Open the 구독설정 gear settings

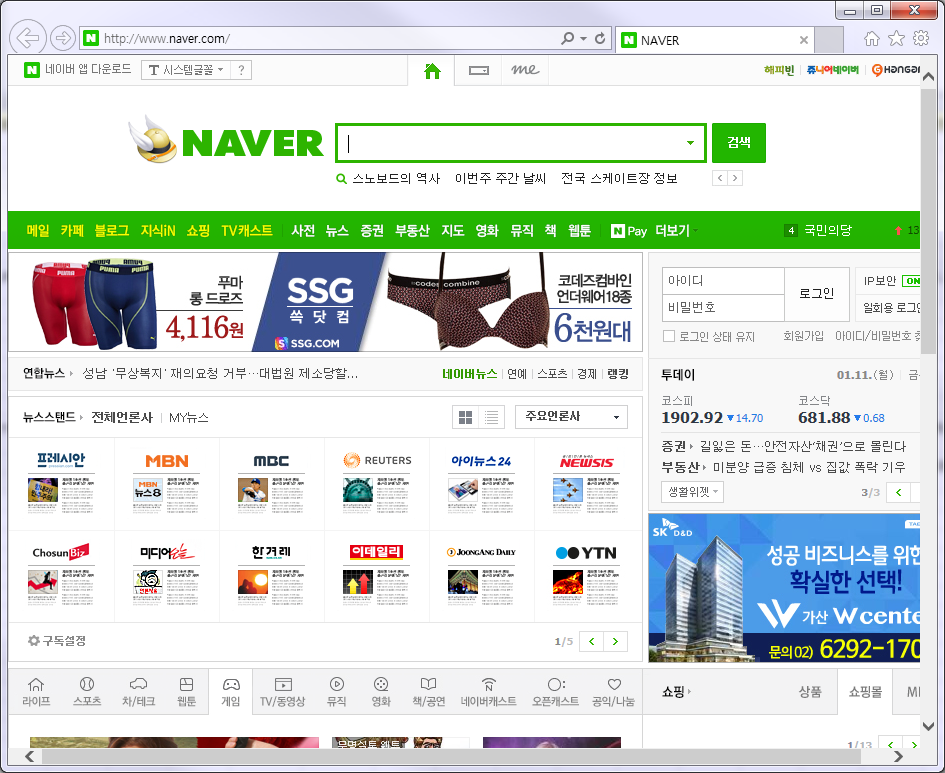click(57, 640)
